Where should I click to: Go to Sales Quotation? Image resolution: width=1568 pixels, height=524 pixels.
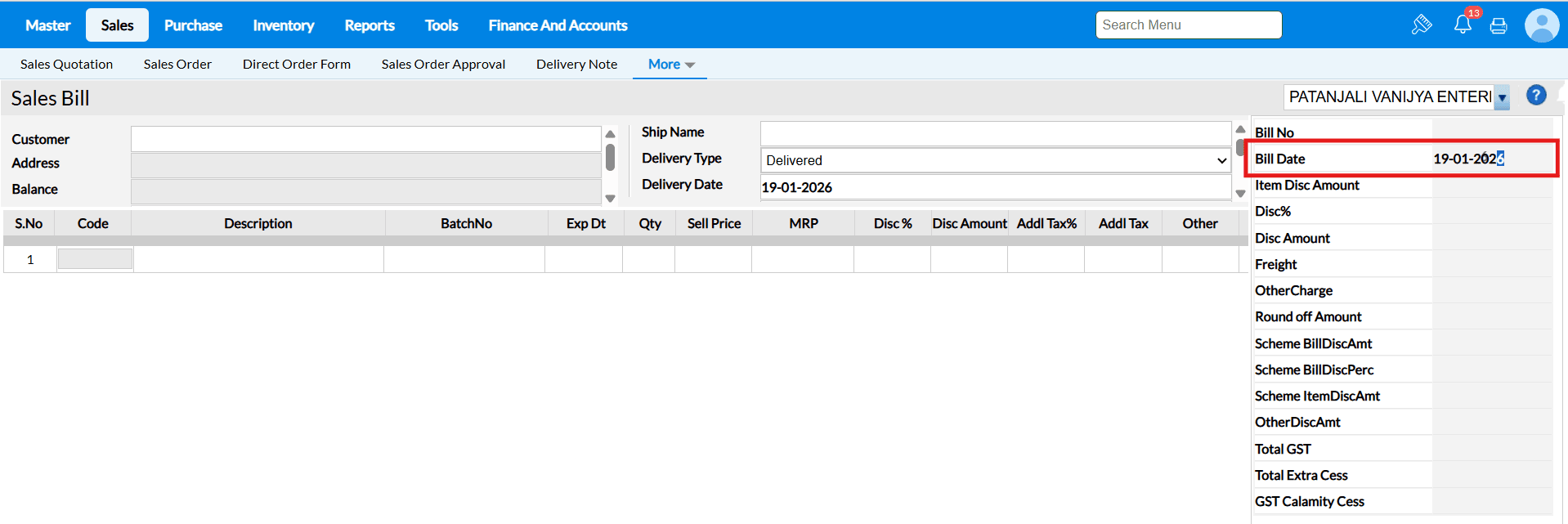pos(66,64)
